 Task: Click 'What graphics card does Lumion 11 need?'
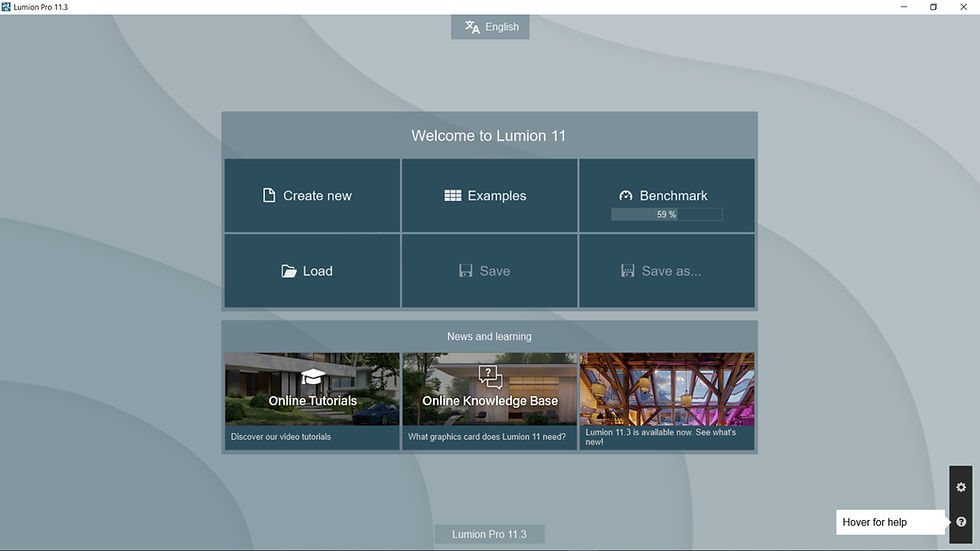(x=486, y=437)
